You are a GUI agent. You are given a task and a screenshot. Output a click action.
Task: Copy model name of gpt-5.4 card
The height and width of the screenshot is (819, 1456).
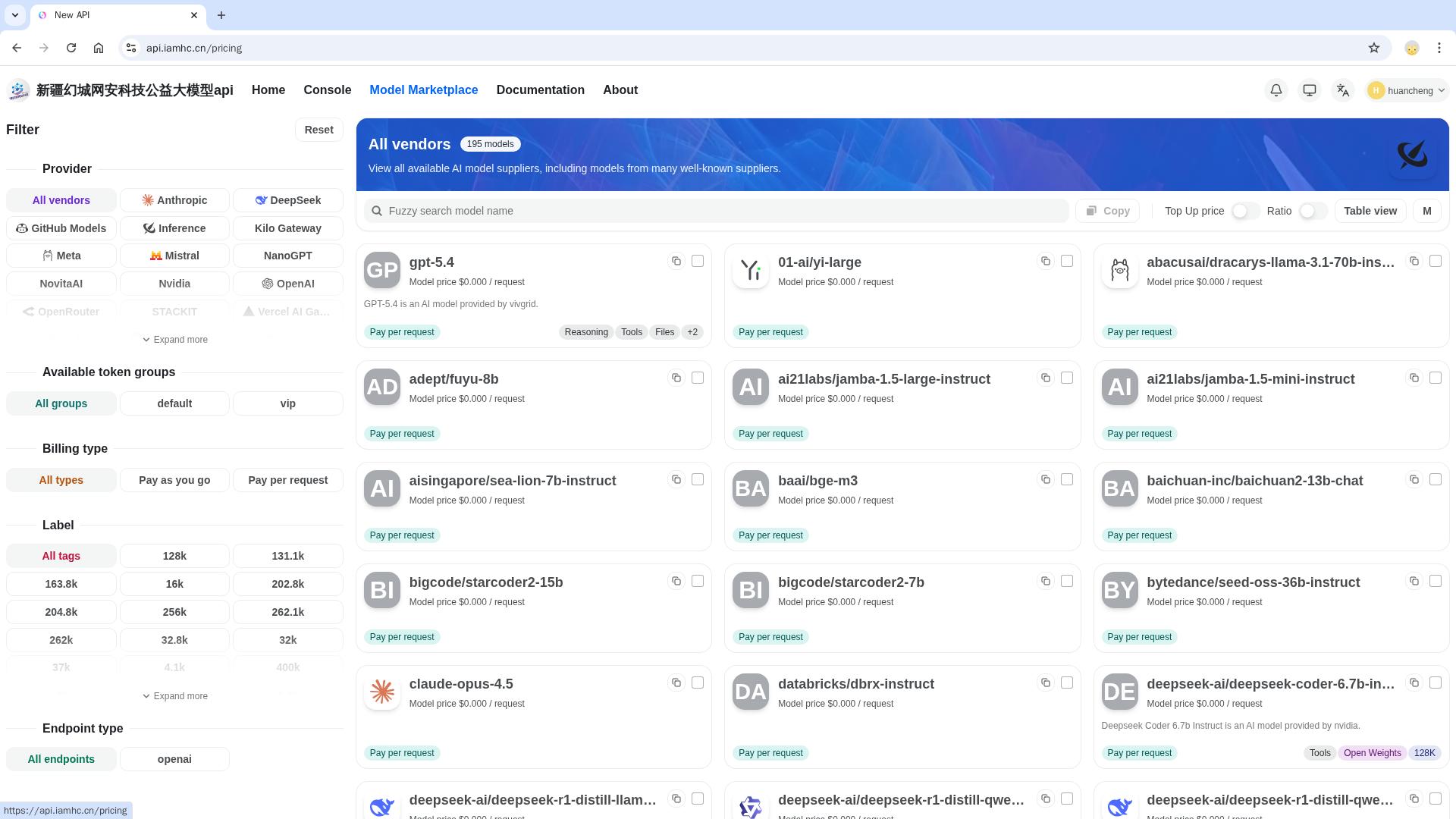pyautogui.click(x=676, y=261)
